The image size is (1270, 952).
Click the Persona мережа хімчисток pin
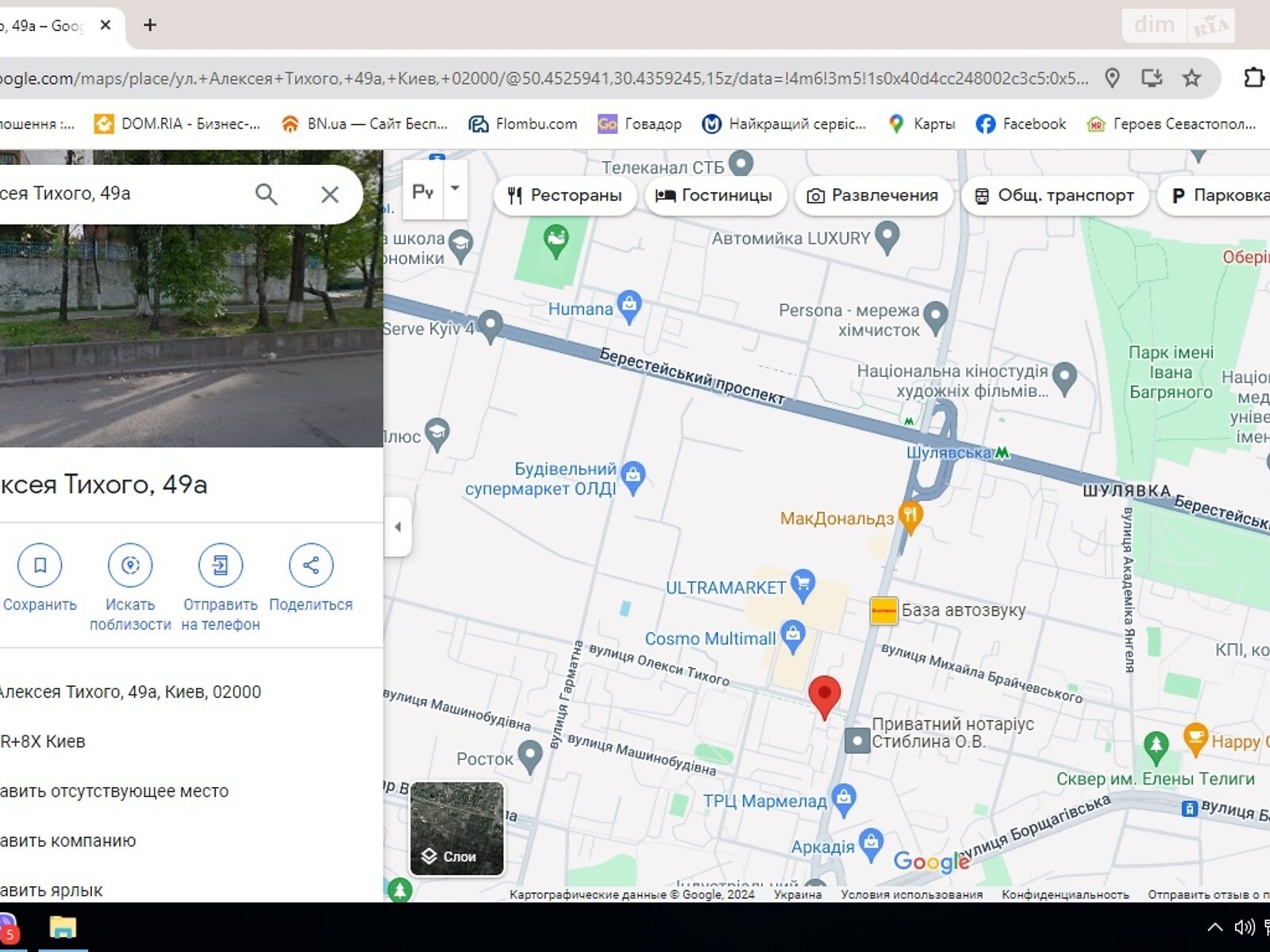click(x=936, y=317)
